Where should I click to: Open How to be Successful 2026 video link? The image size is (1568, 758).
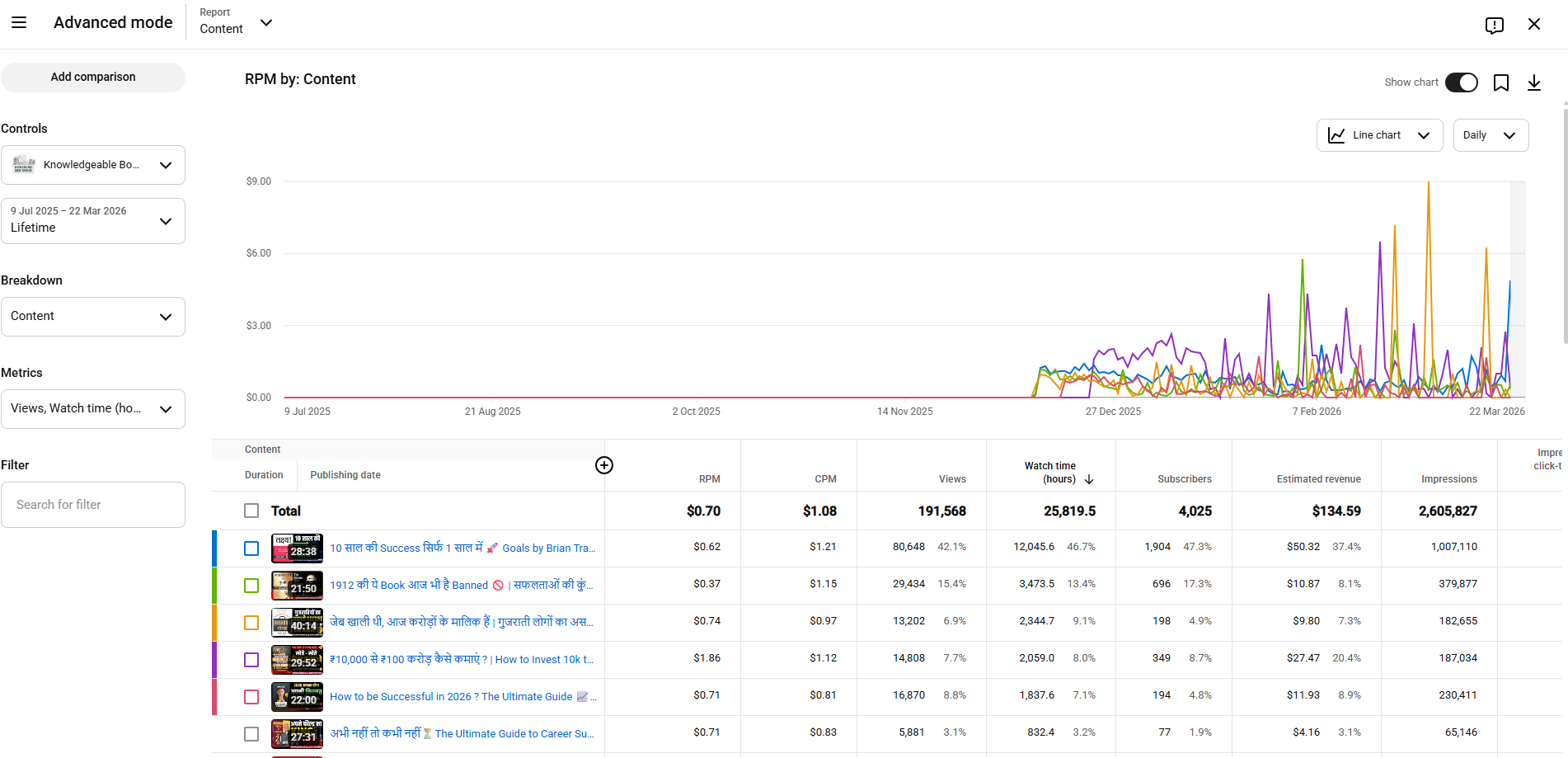click(451, 697)
